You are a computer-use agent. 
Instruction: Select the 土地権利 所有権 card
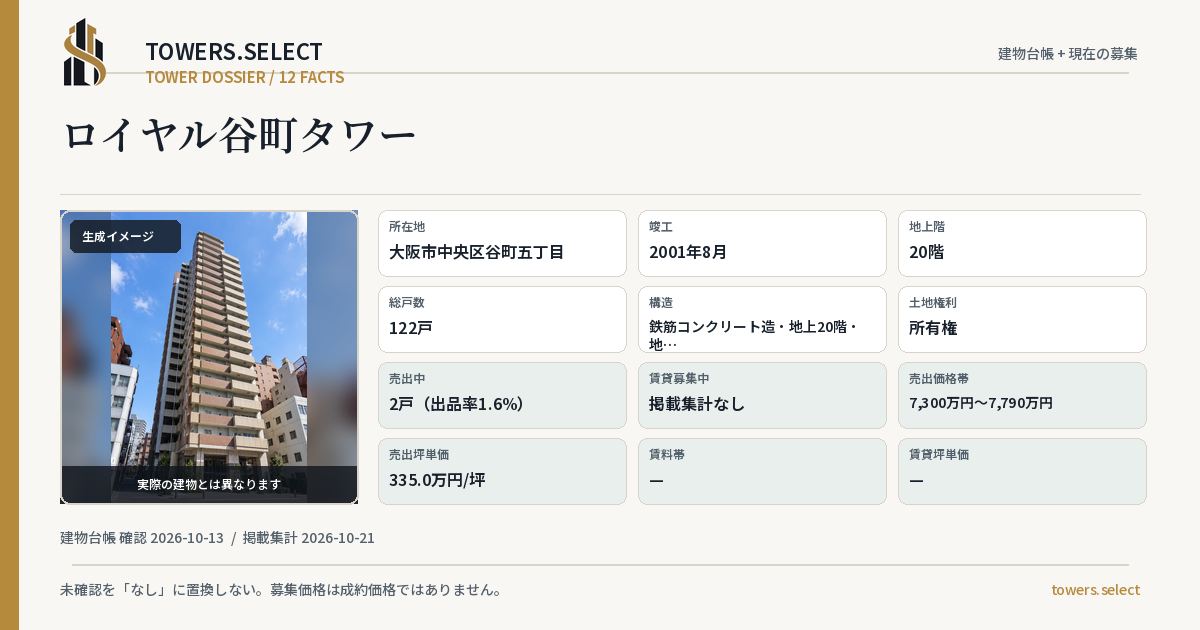click(x=1022, y=319)
